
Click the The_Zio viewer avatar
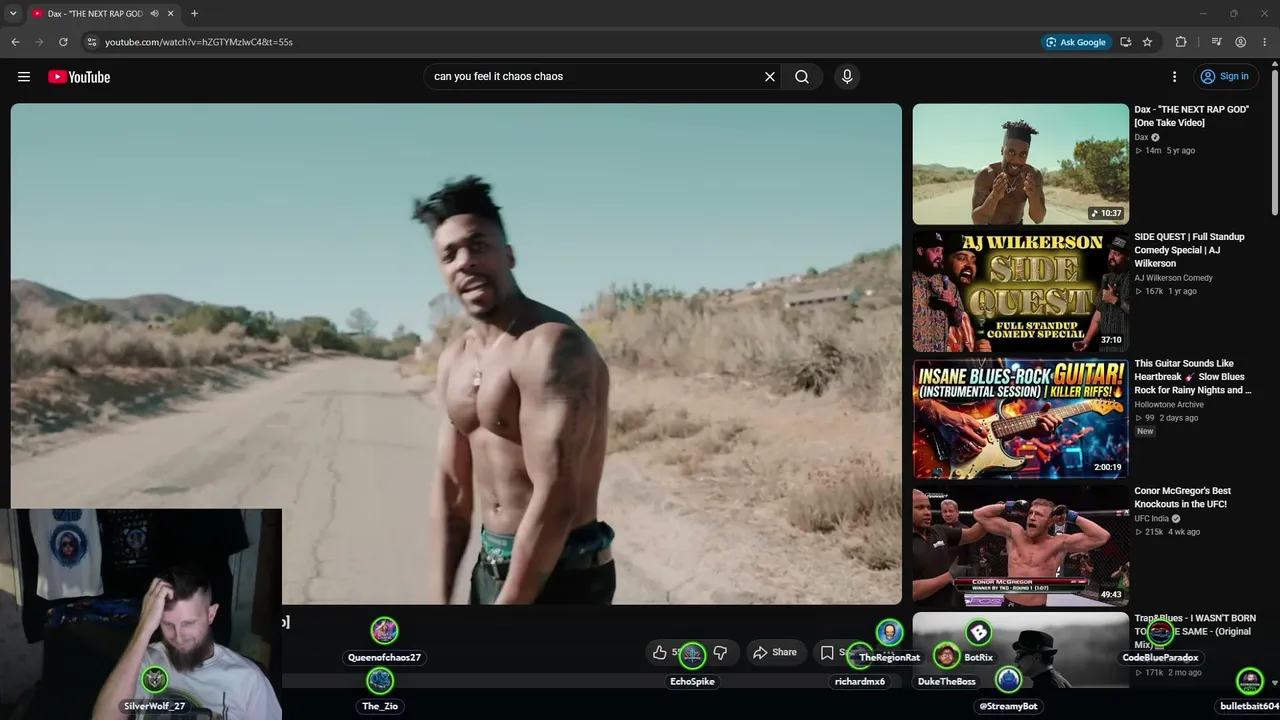tap(380, 681)
